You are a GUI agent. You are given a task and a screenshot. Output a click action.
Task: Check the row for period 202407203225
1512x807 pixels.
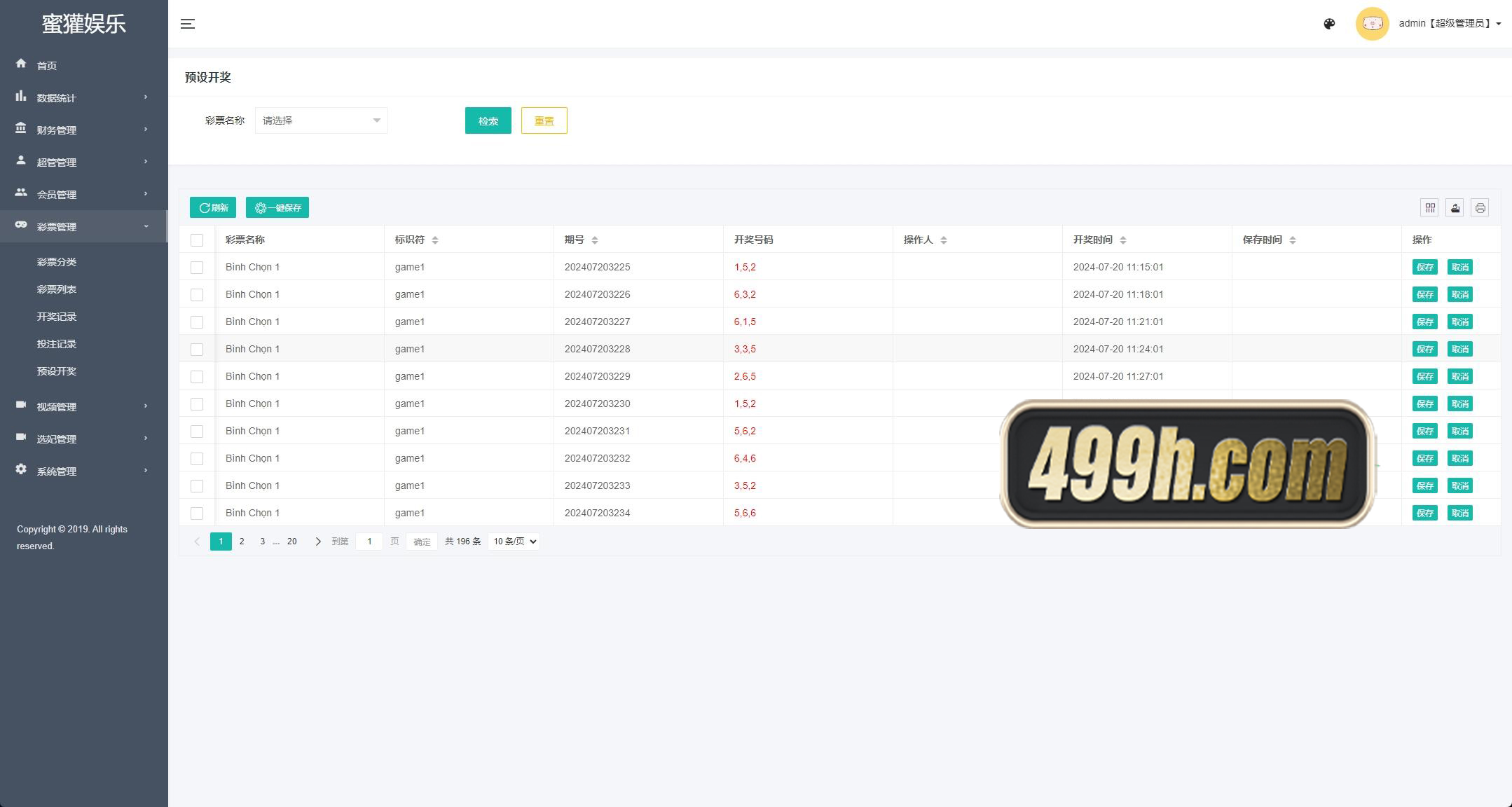[x=197, y=268]
